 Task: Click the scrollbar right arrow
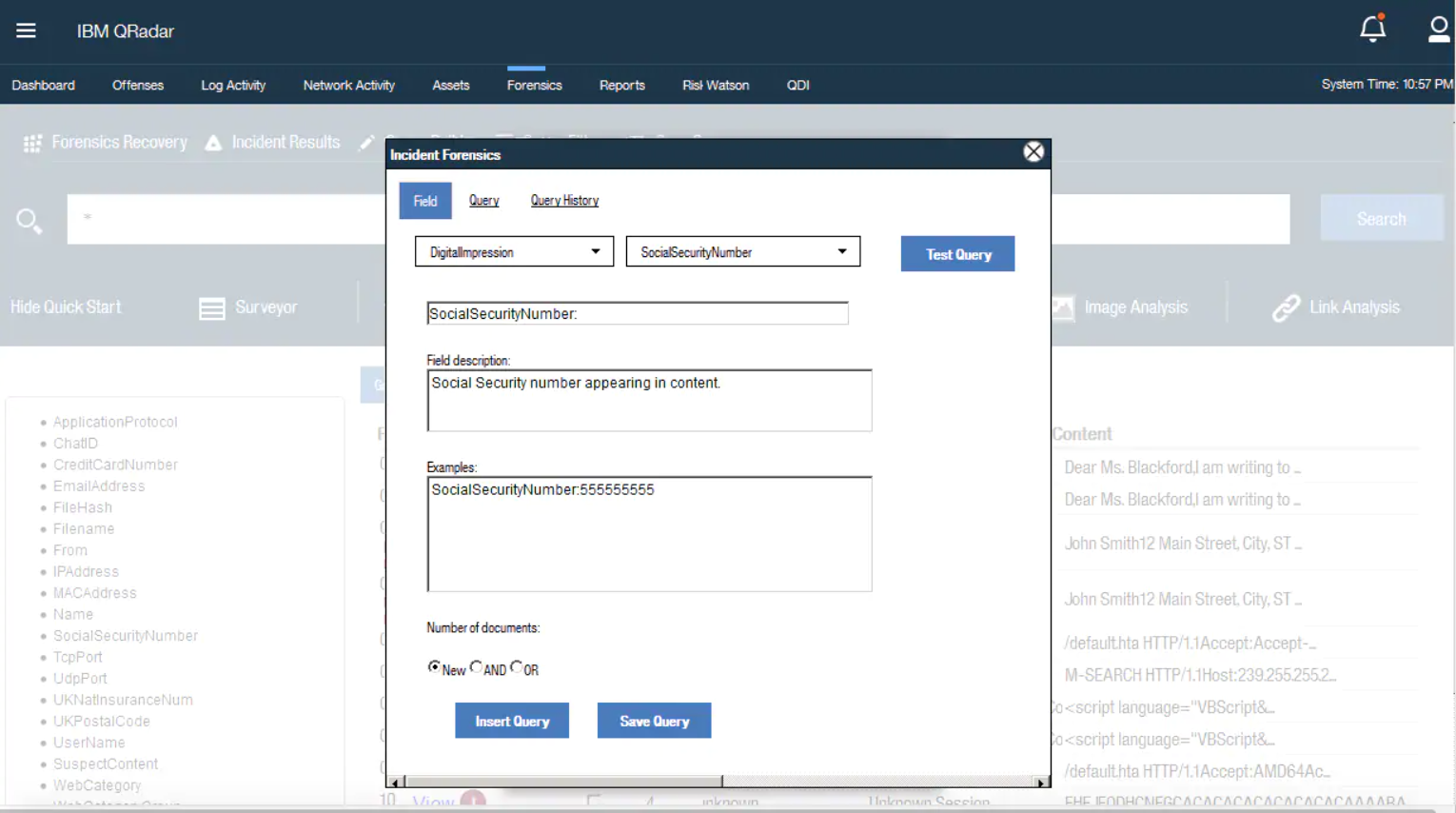tap(1041, 782)
